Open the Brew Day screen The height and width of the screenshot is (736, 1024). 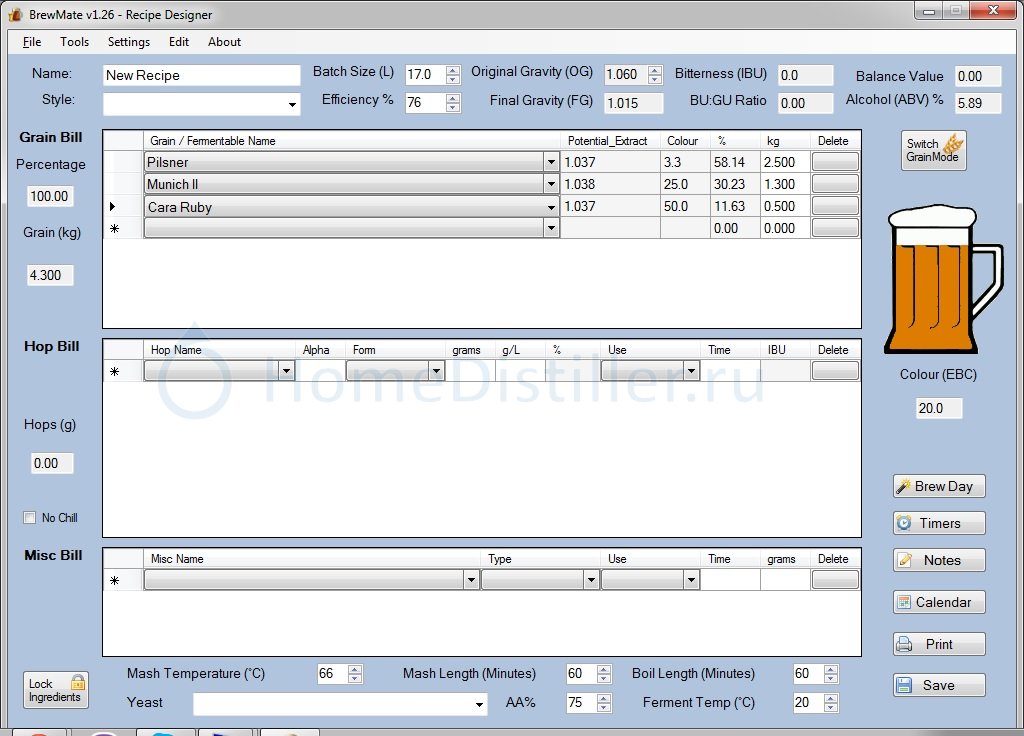(939, 487)
